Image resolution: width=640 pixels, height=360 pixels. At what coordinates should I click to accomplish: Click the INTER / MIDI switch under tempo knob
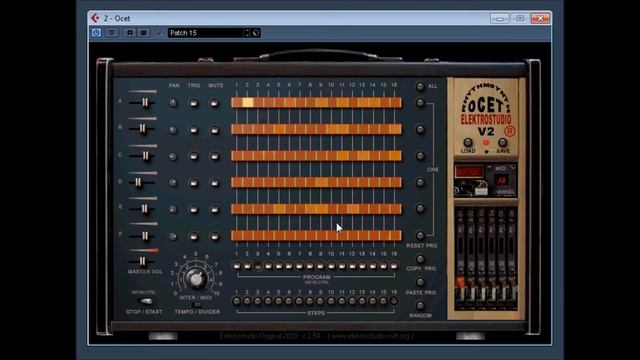coord(197,304)
